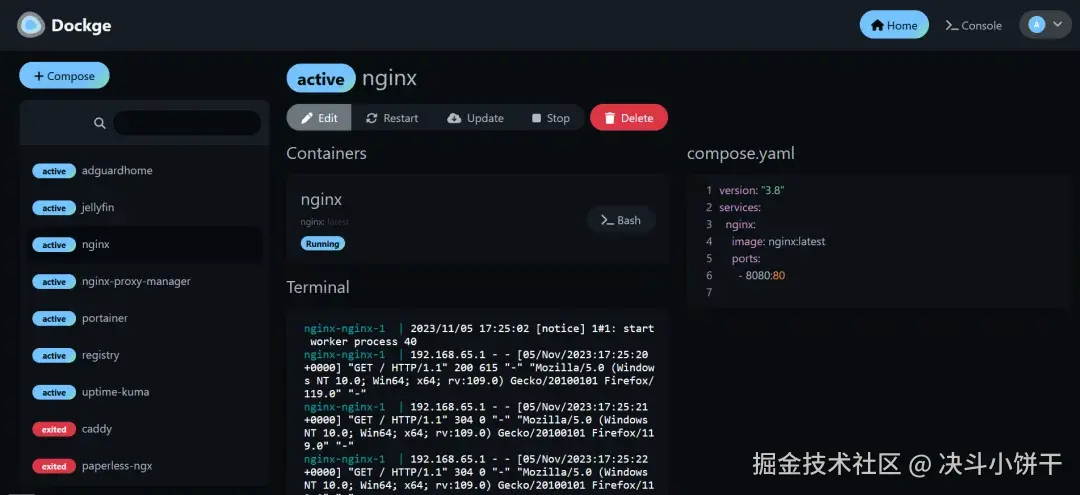Click the active badge next to adguardhome
The height and width of the screenshot is (495, 1080).
(54, 171)
